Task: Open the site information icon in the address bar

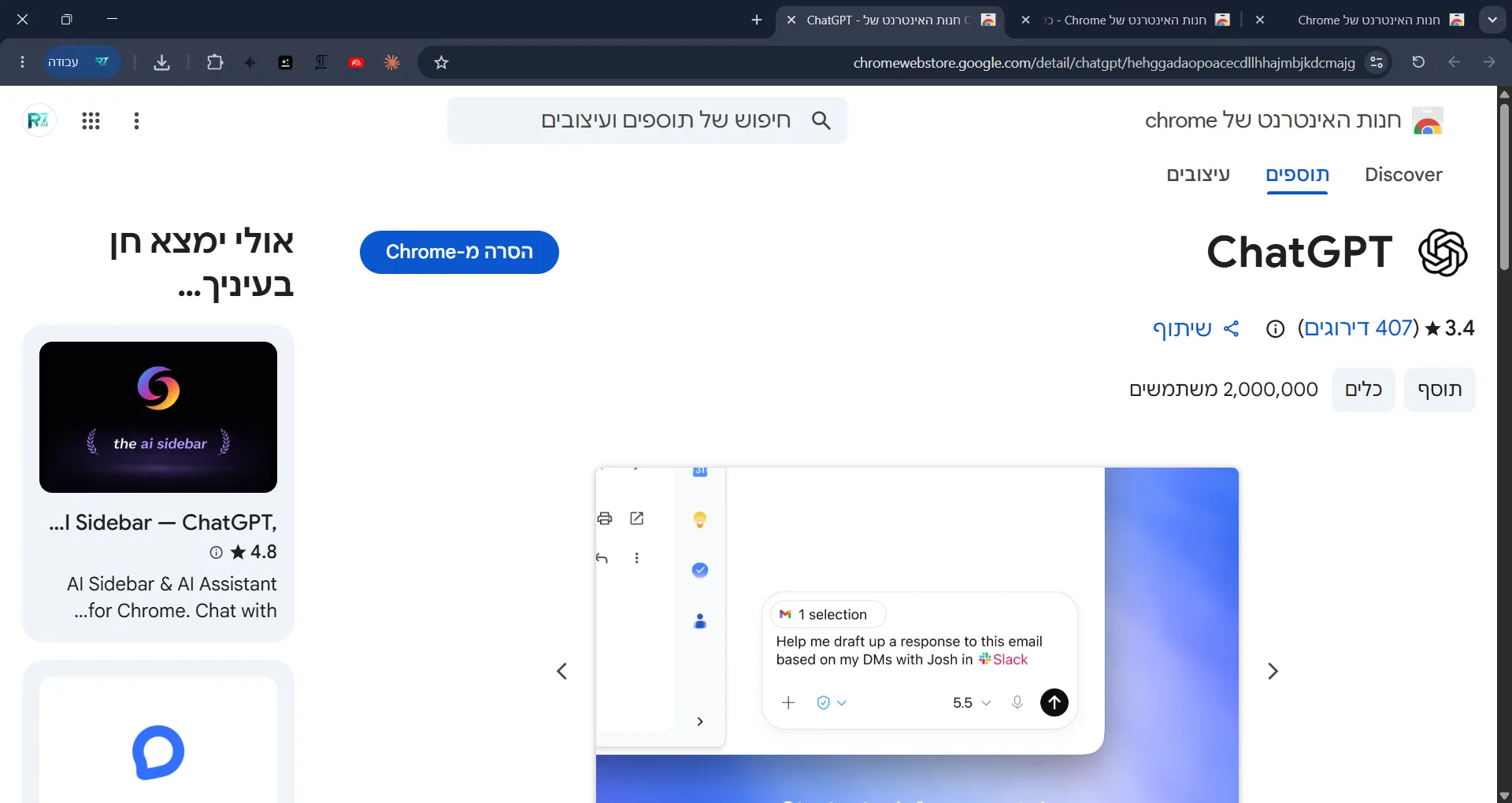Action: coord(1377,62)
